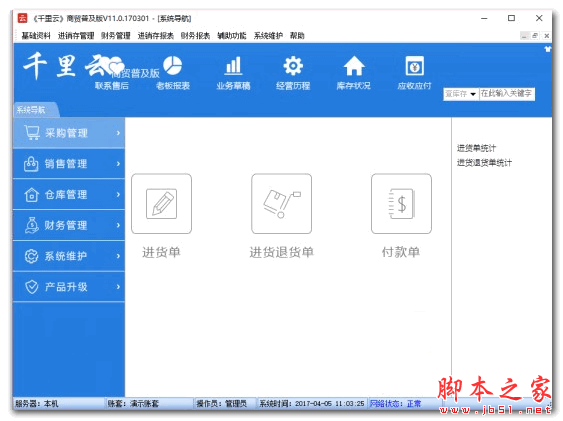Open 经营历程 gear icon
563x421 pixels.
(x=293, y=66)
